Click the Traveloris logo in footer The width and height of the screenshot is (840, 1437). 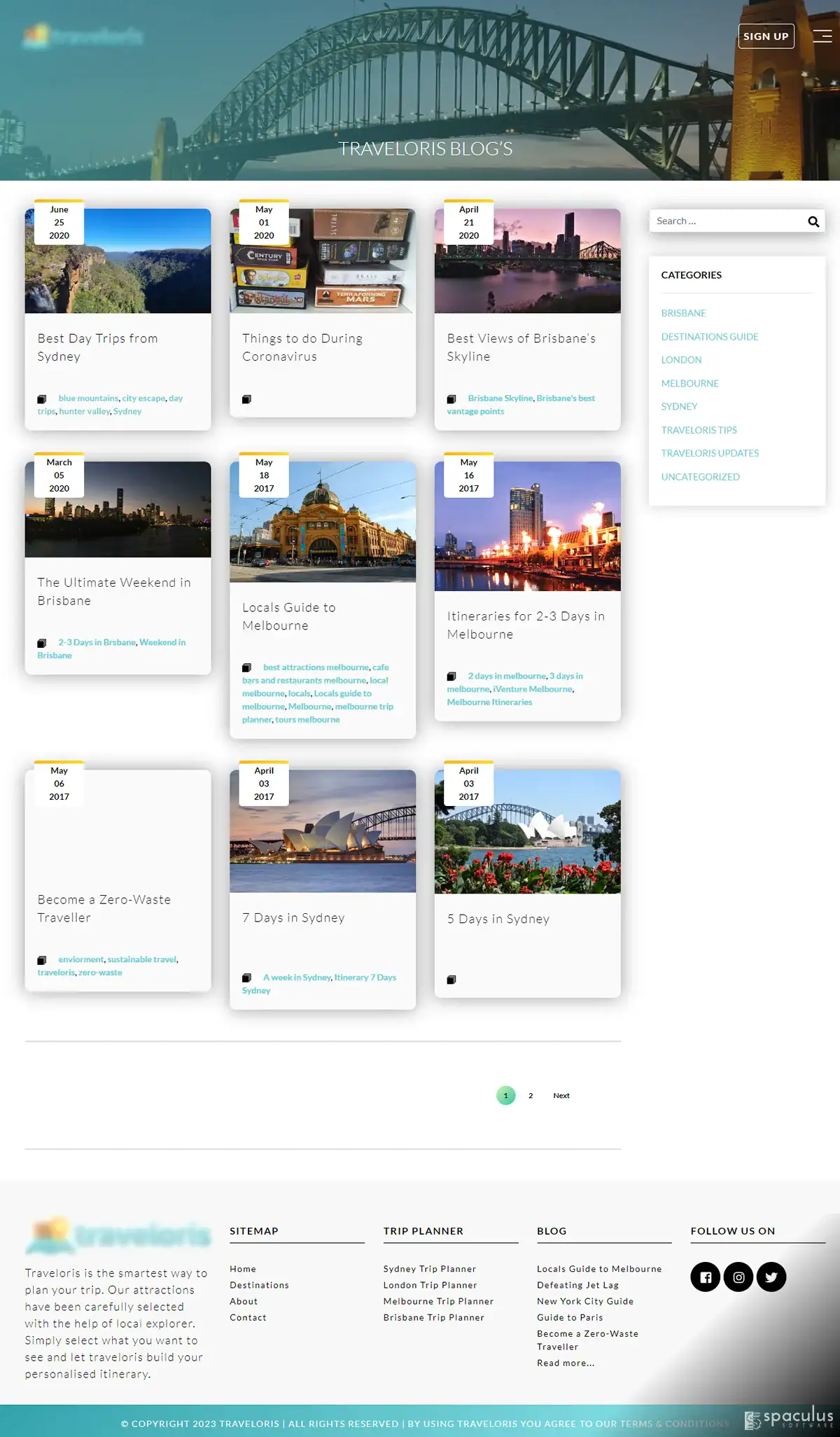[118, 1235]
